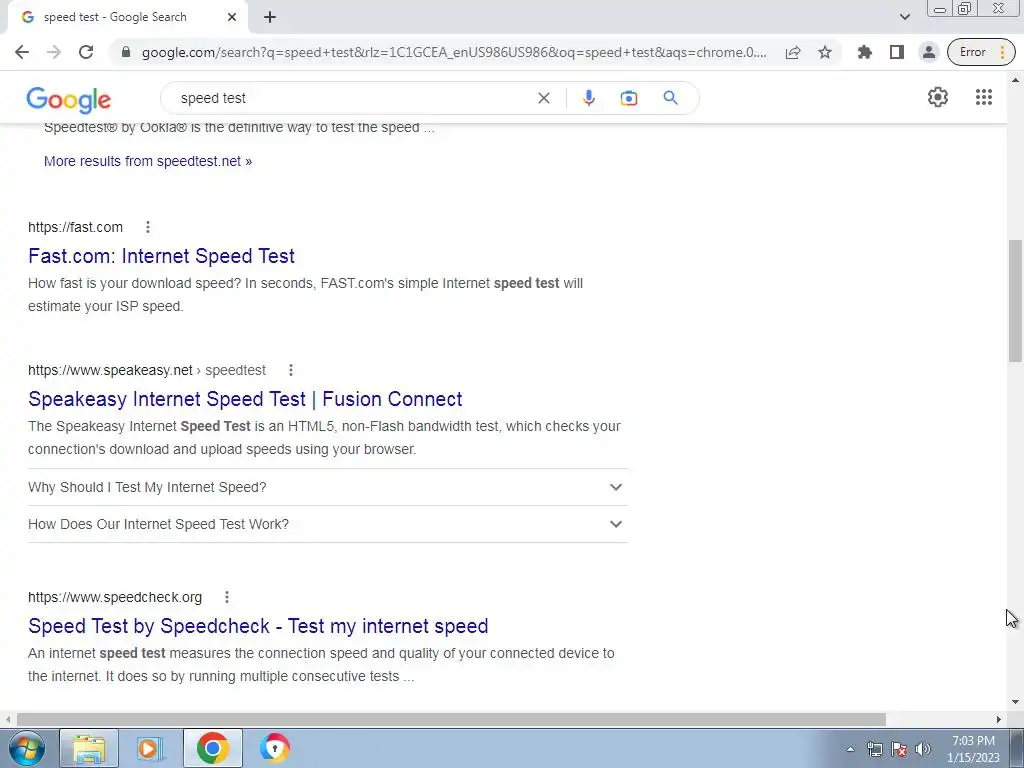Bookmark this tab with star icon
This screenshot has height=768, width=1024.
[825, 52]
